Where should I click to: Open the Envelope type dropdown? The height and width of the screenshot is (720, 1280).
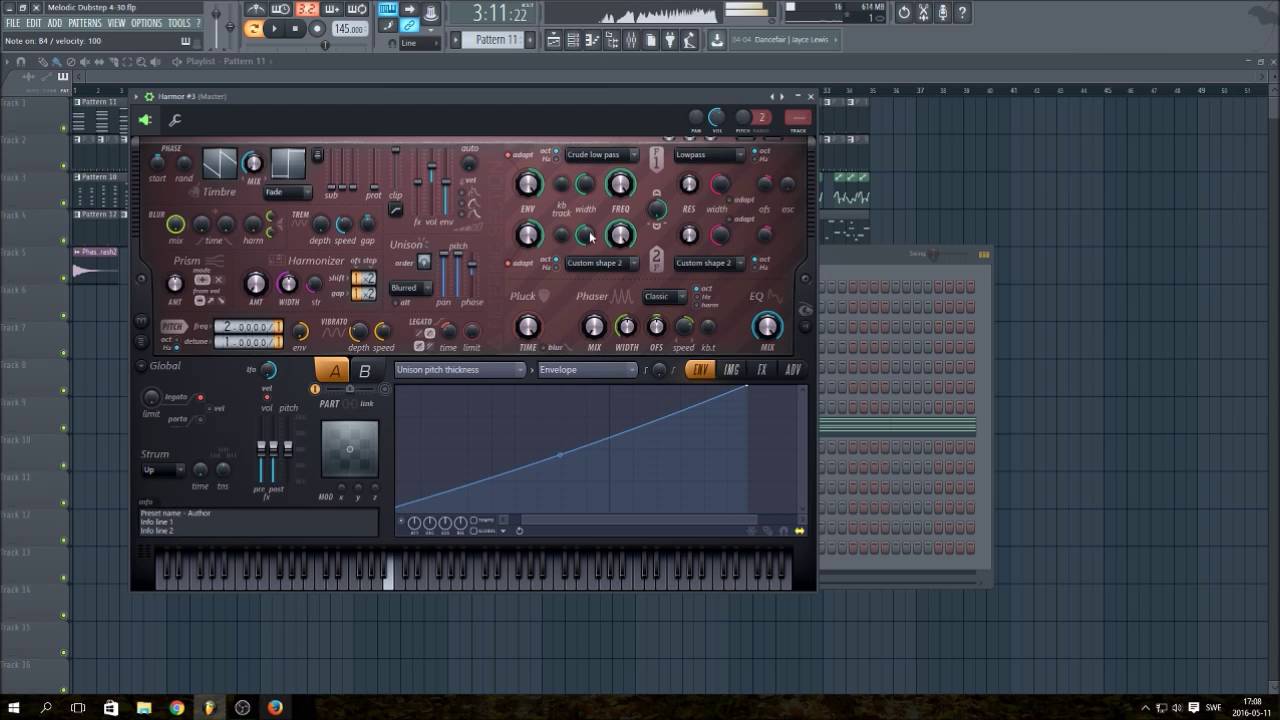click(x=586, y=370)
